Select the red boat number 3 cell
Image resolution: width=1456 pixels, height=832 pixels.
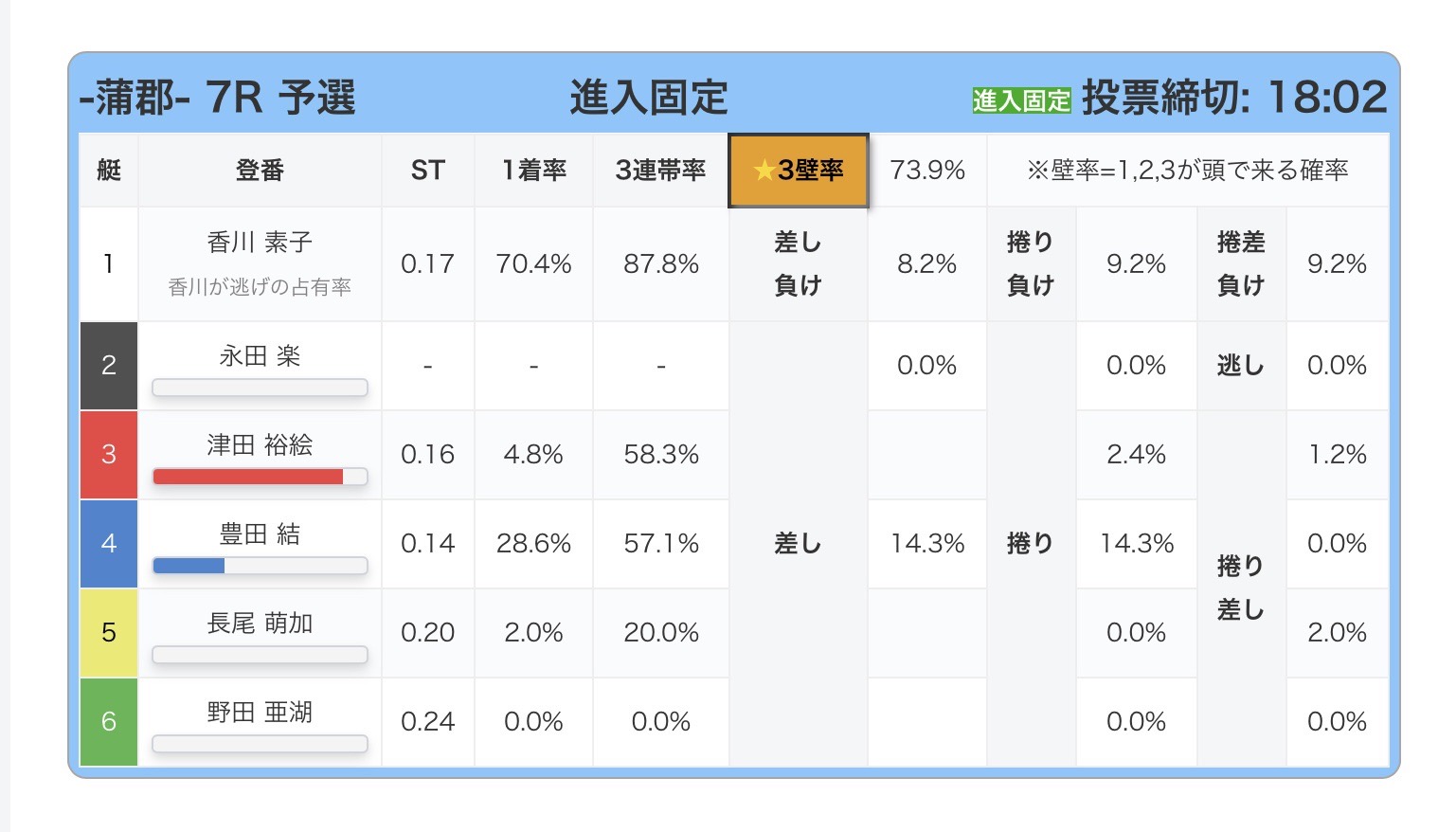click(109, 455)
